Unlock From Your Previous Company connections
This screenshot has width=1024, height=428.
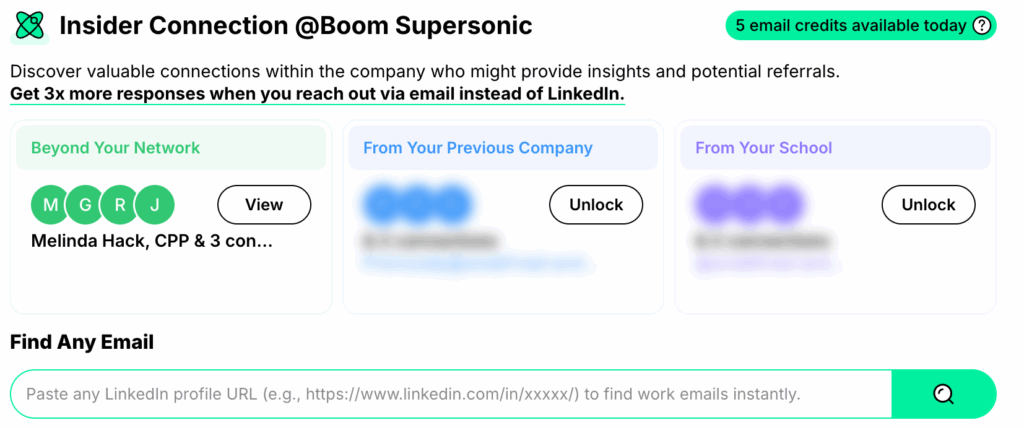[596, 205]
